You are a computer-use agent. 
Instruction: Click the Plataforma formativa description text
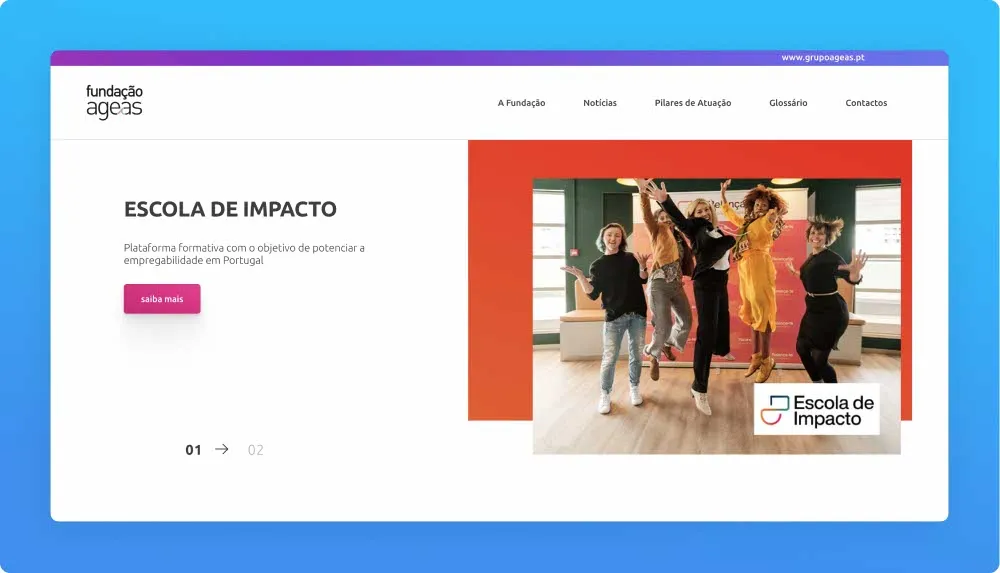[x=244, y=254]
